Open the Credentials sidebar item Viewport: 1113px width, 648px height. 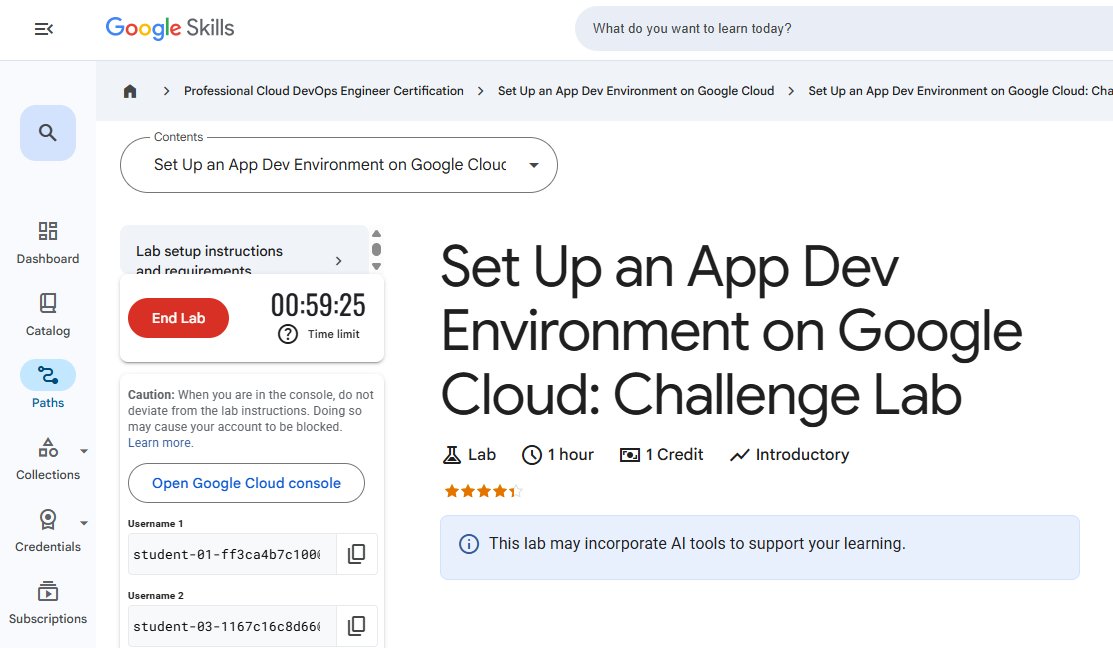(x=48, y=531)
